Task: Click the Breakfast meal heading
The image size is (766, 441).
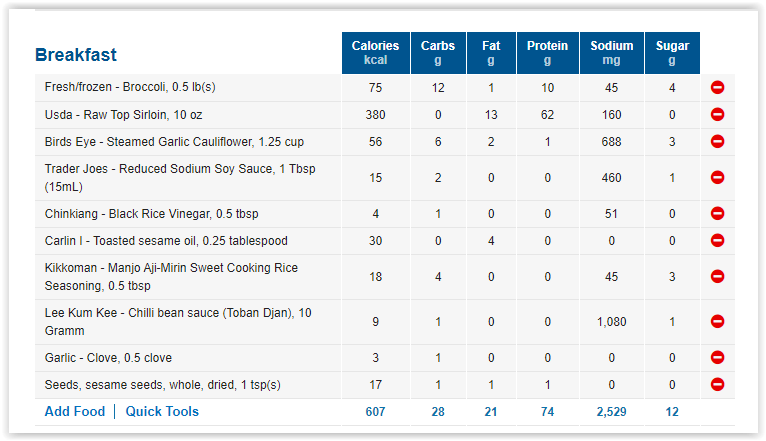Action: click(76, 55)
